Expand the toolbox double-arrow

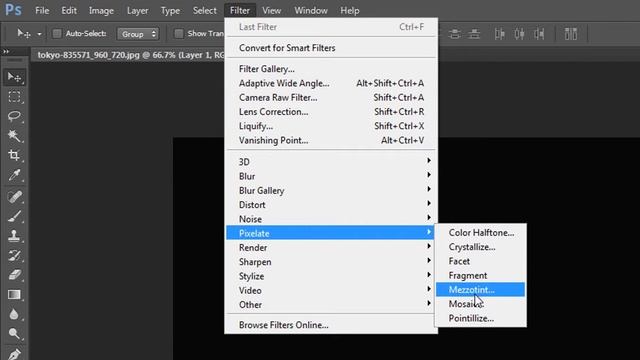point(6,51)
